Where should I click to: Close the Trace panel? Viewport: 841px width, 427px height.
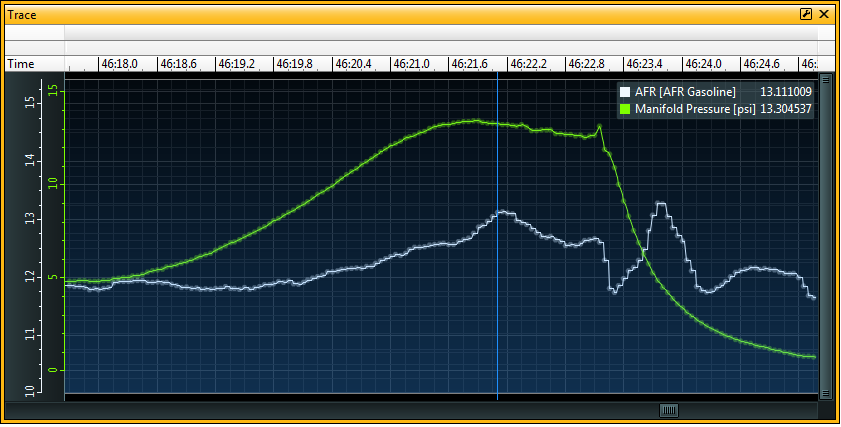click(x=823, y=14)
